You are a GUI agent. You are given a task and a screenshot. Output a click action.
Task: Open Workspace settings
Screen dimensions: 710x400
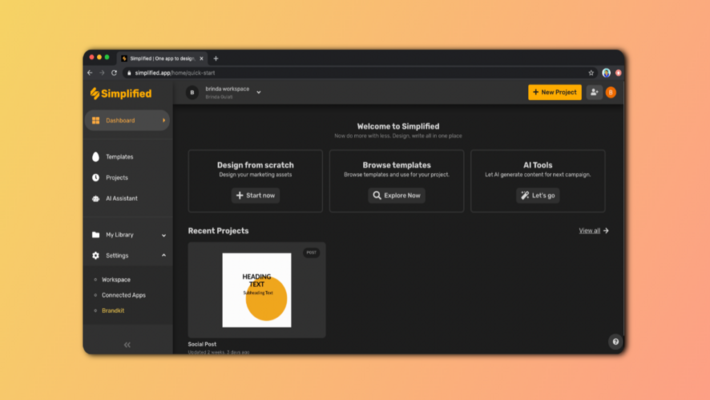tap(116, 280)
